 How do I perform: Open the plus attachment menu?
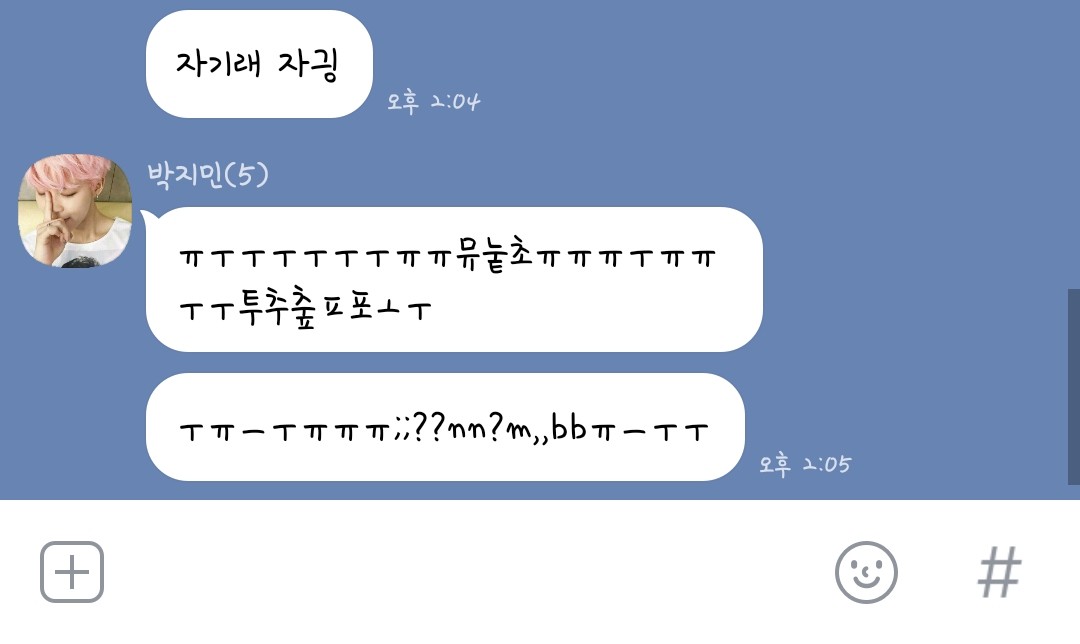[x=72, y=572]
